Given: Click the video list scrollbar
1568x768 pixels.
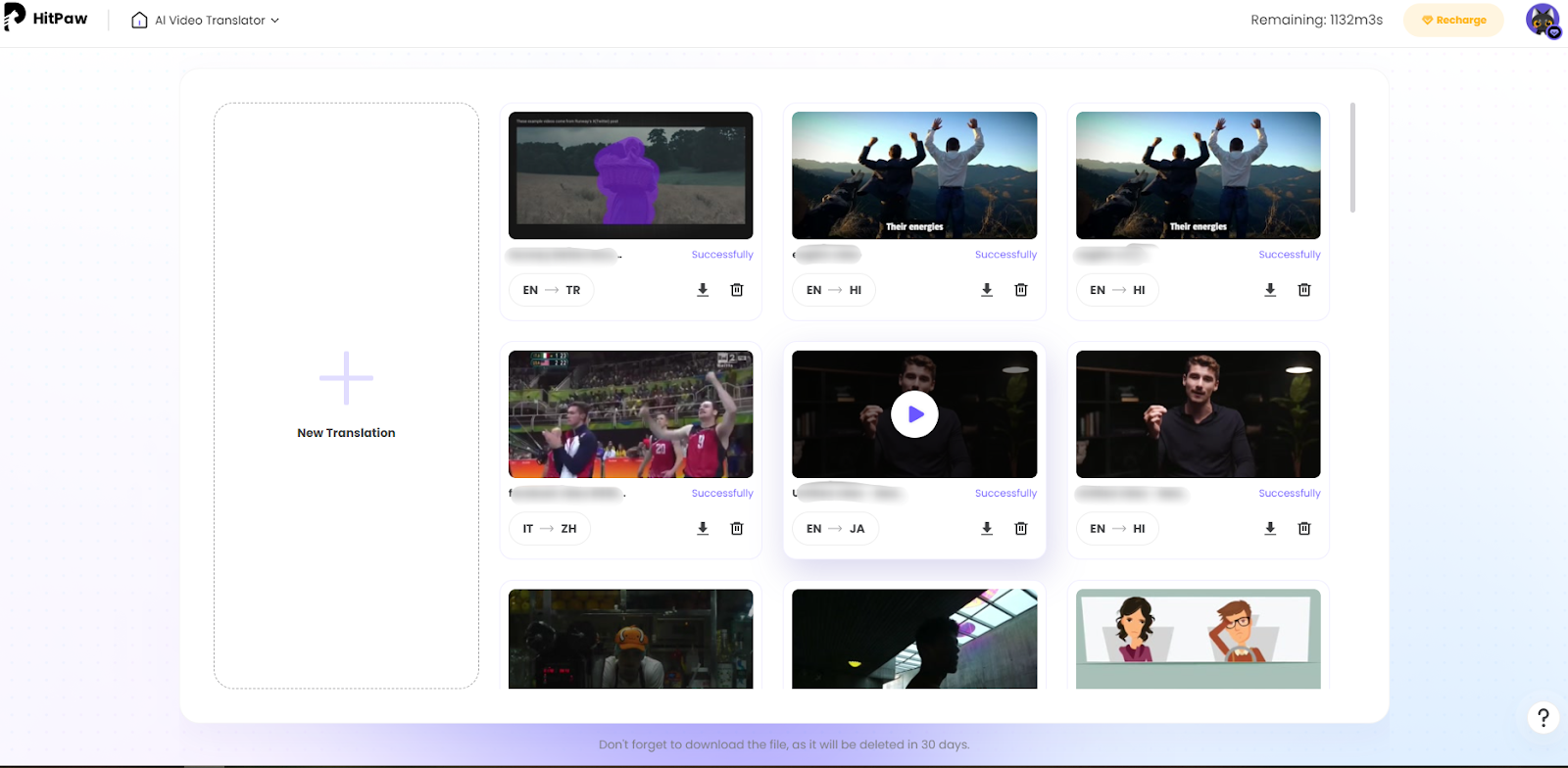Looking at the screenshot, I should 1352,158.
